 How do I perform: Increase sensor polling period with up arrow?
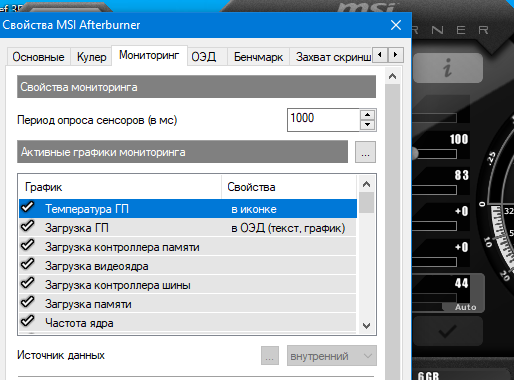[368, 115]
